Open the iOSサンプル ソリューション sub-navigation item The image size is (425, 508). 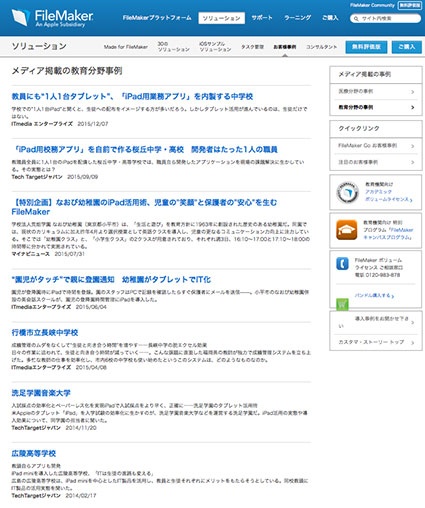[x=215, y=47]
